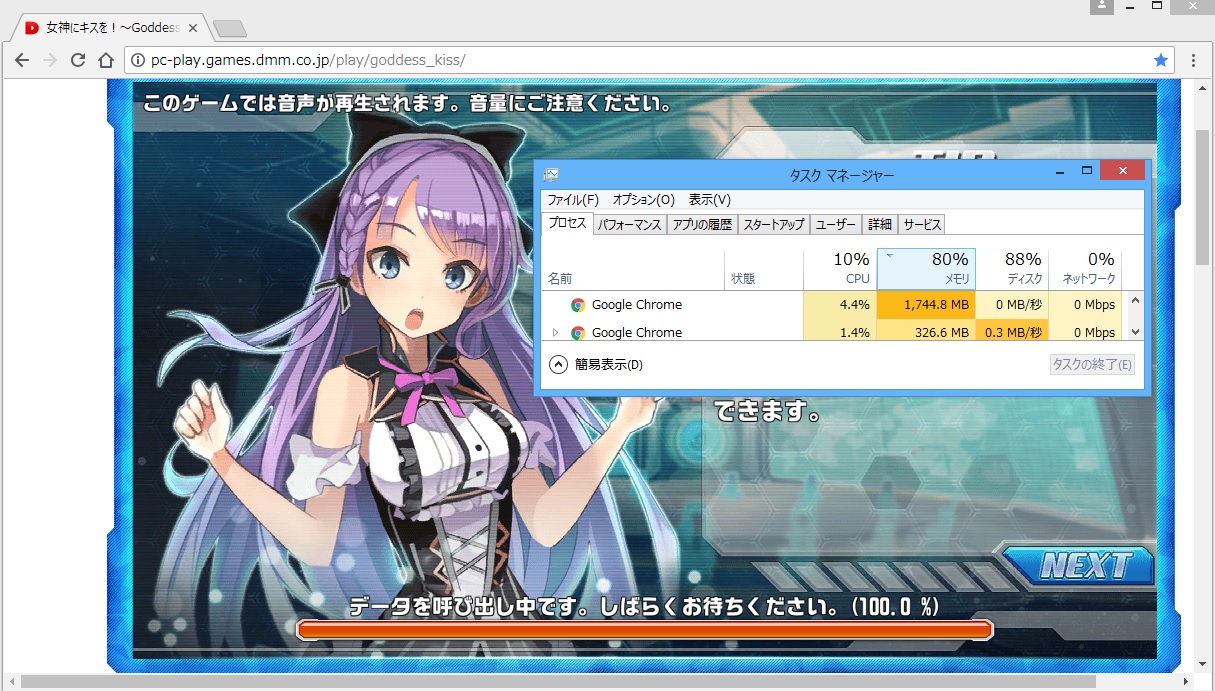The width and height of the screenshot is (1215, 691).
Task: Switch to the 詳細 tab
Action: 880,225
